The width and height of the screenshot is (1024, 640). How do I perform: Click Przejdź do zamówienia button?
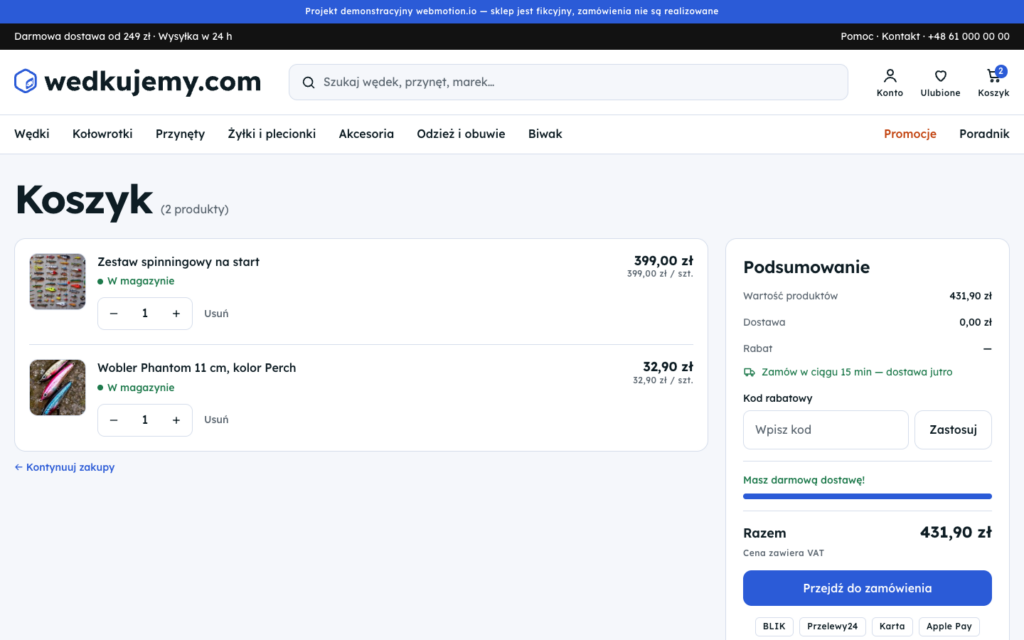(867, 588)
